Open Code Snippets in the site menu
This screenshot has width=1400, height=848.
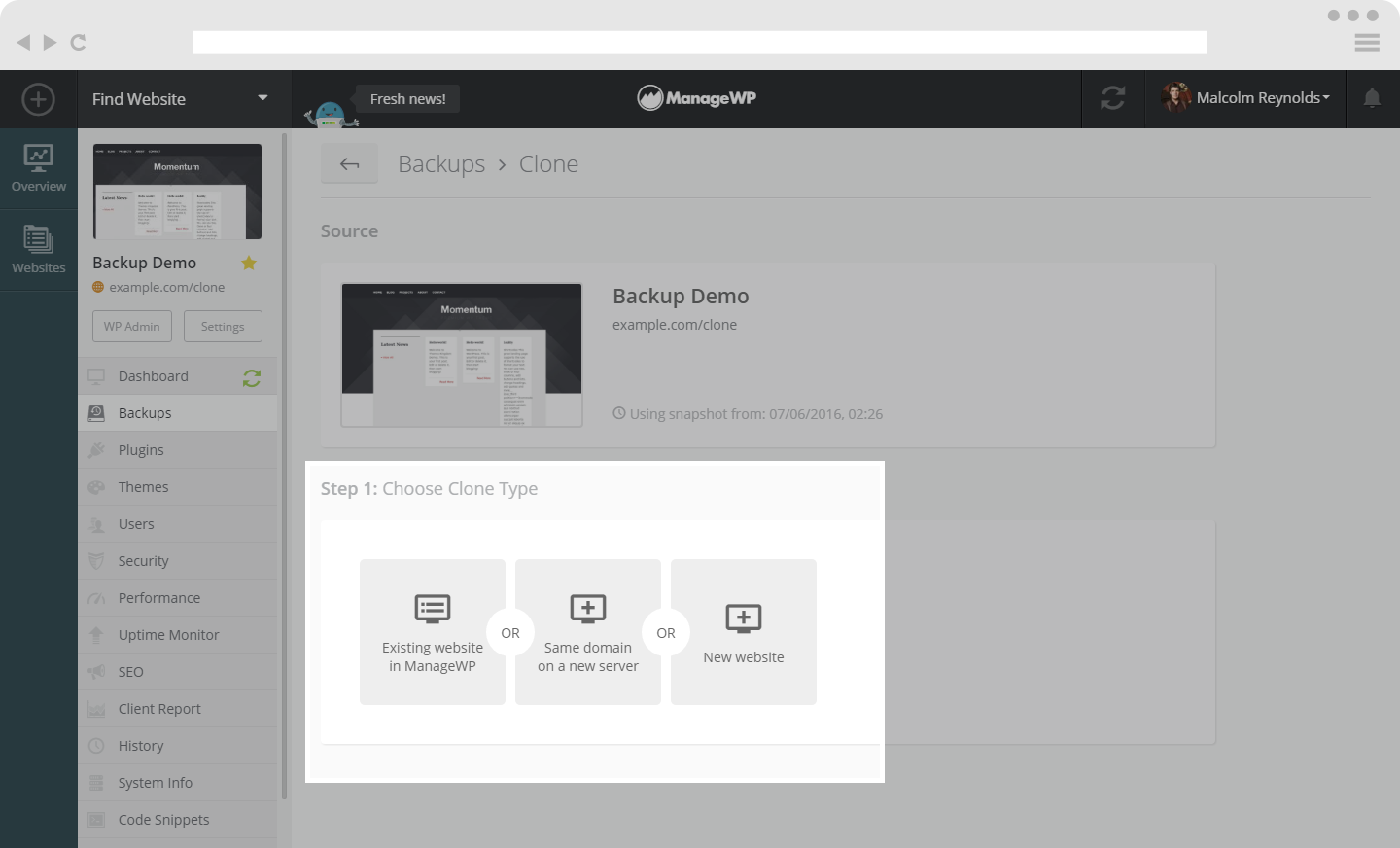(x=177, y=820)
